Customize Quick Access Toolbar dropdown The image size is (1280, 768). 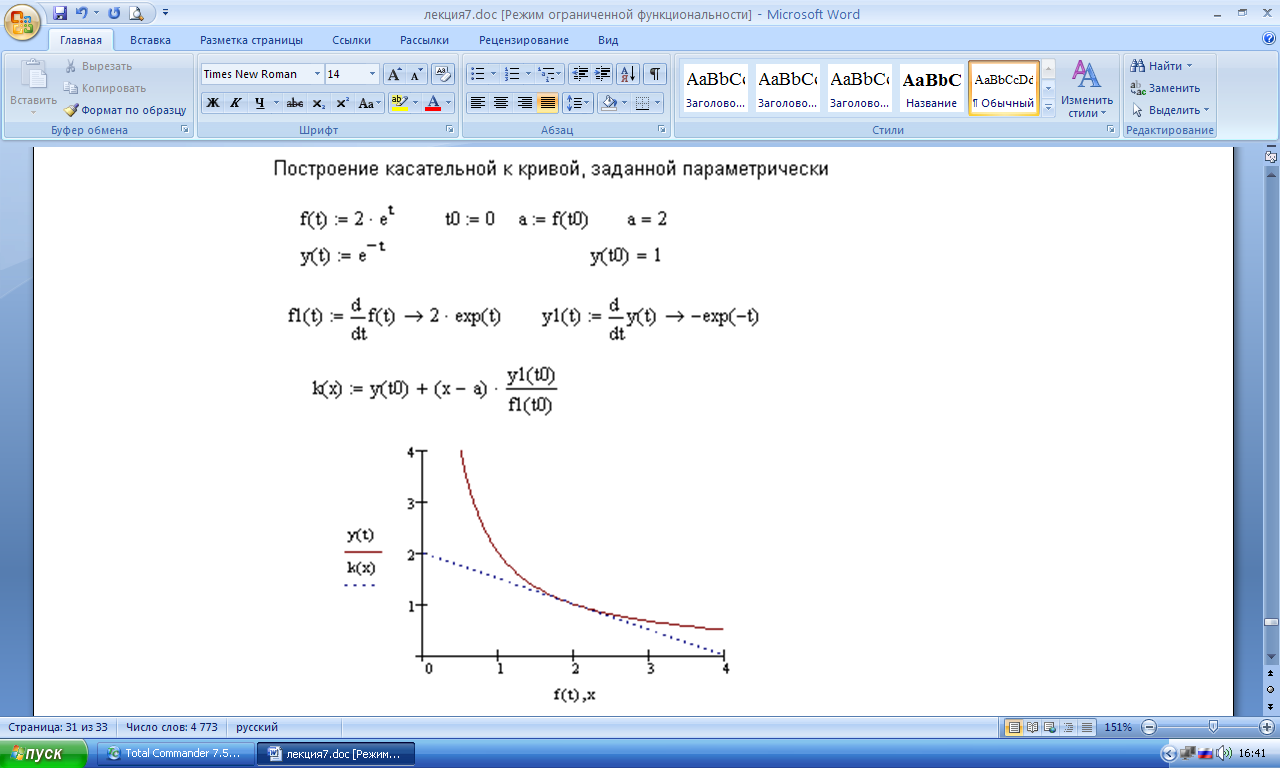[x=165, y=14]
